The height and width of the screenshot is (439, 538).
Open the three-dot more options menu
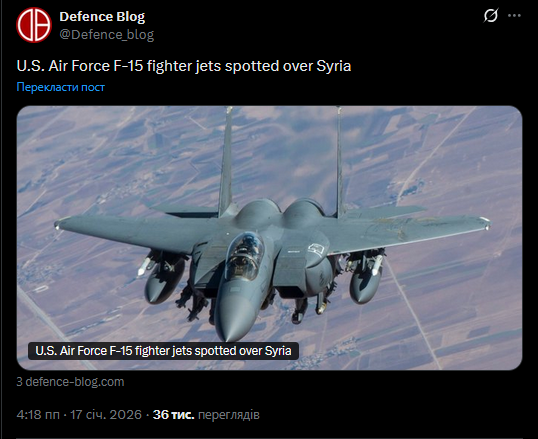[514, 15]
